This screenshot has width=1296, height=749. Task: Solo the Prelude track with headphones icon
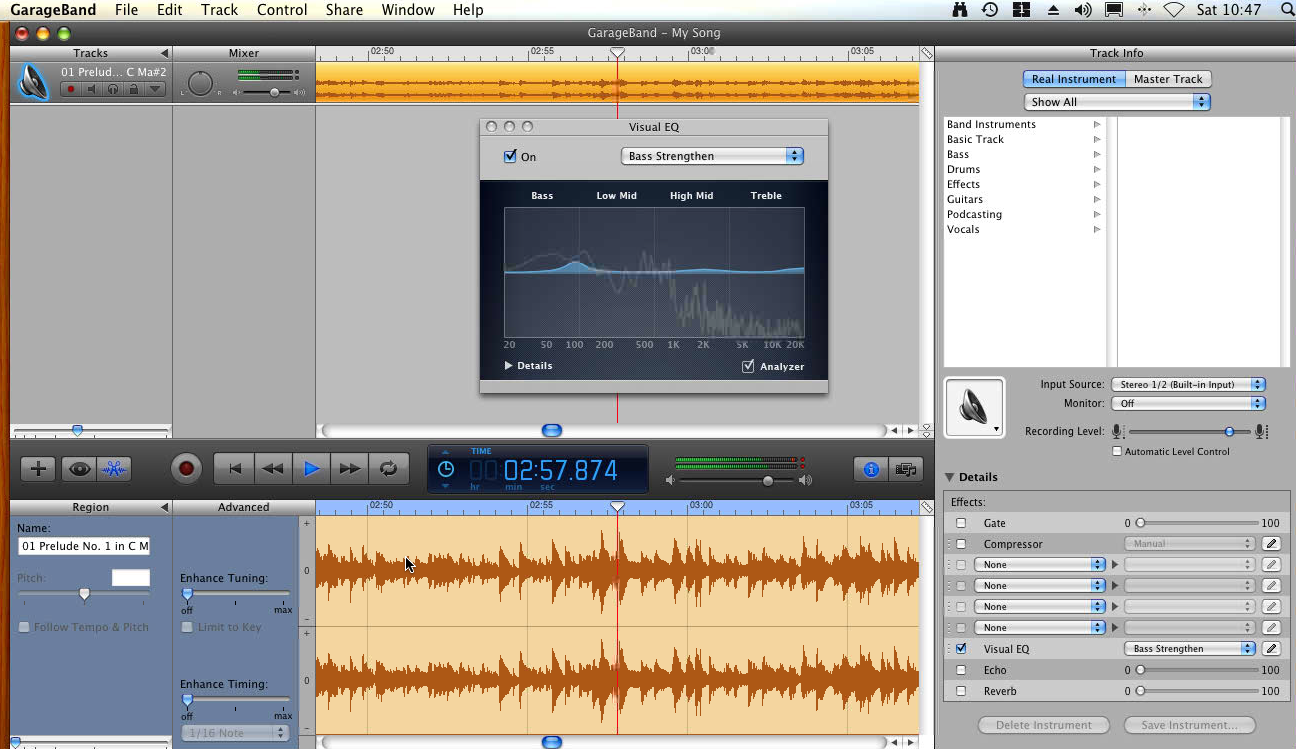click(x=112, y=89)
